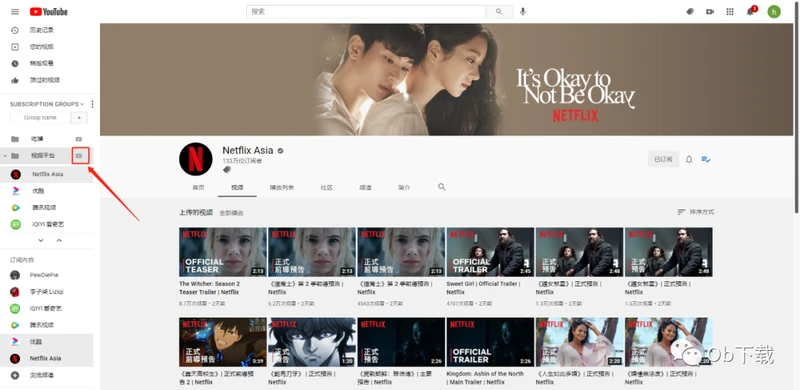Open the 排序方式 sort-by dropdown

695,212
